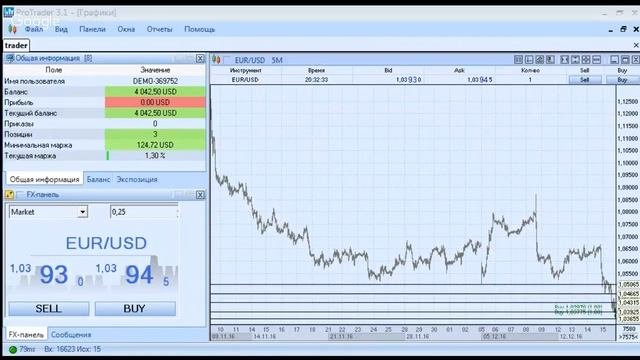Click the Значение column header
The width and height of the screenshot is (640, 360).
coord(155,70)
